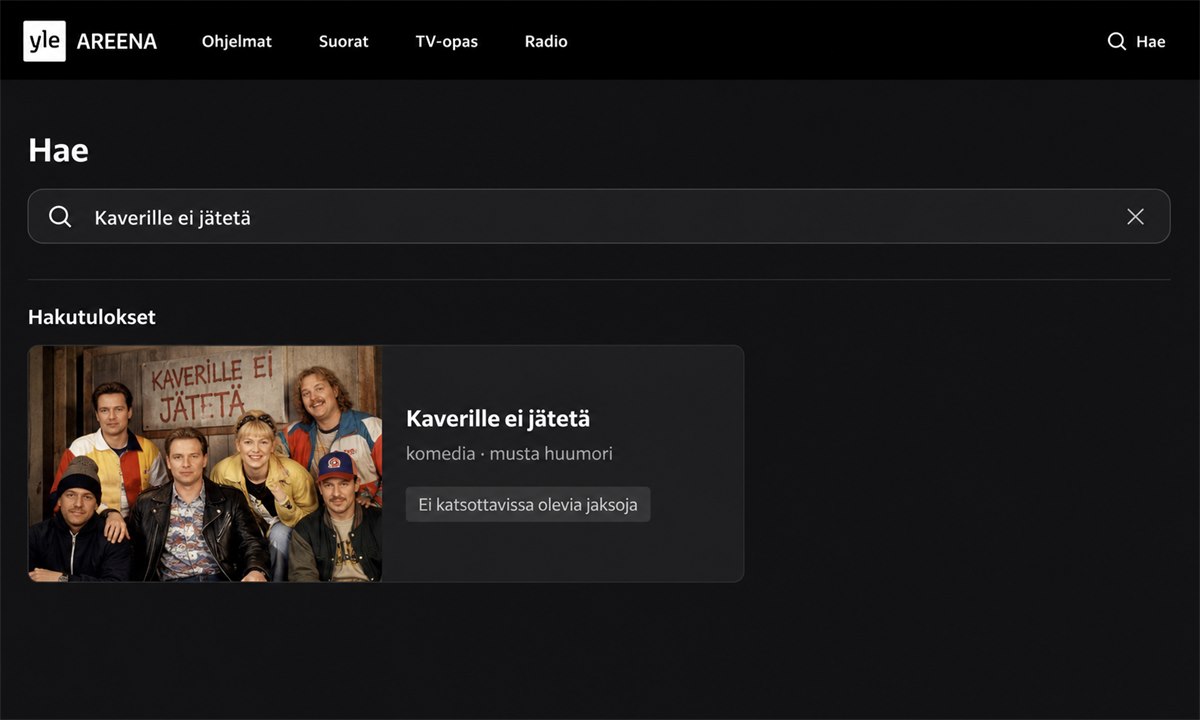
Task: Click the Ei katsottavissa olevia jaksoja badge
Action: [528, 505]
